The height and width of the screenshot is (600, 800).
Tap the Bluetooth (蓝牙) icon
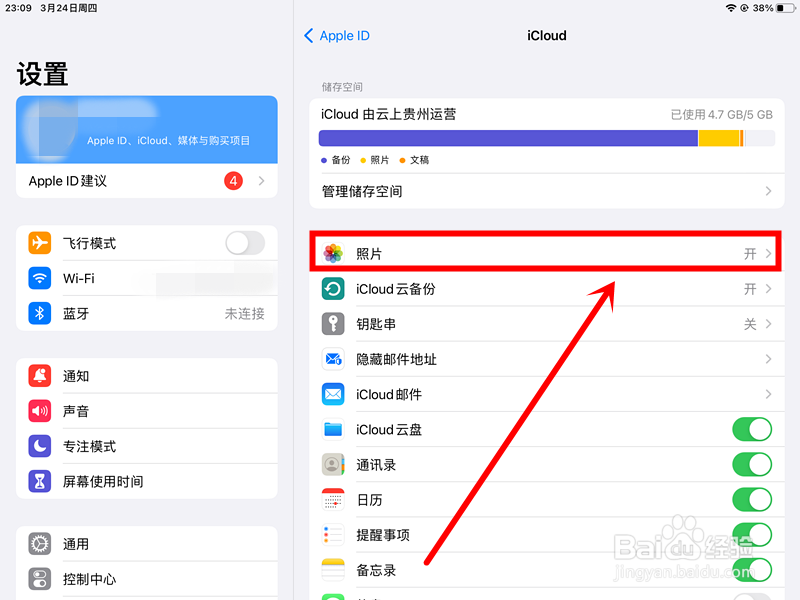coord(39,313)
